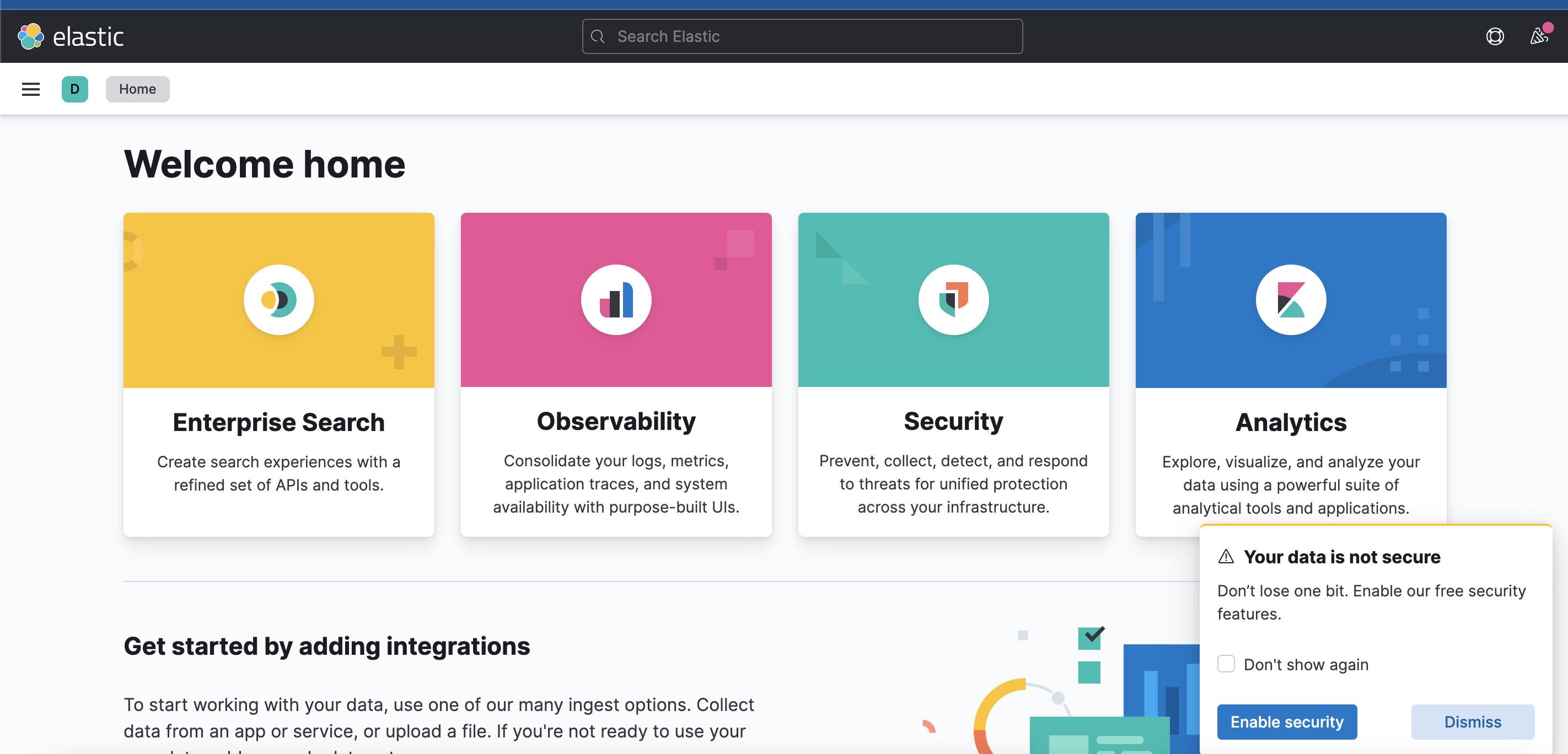Click 'Get started by adding integrations' heading
The image size is (1568, 754).
pyautogui.click(x=327, y=647)
